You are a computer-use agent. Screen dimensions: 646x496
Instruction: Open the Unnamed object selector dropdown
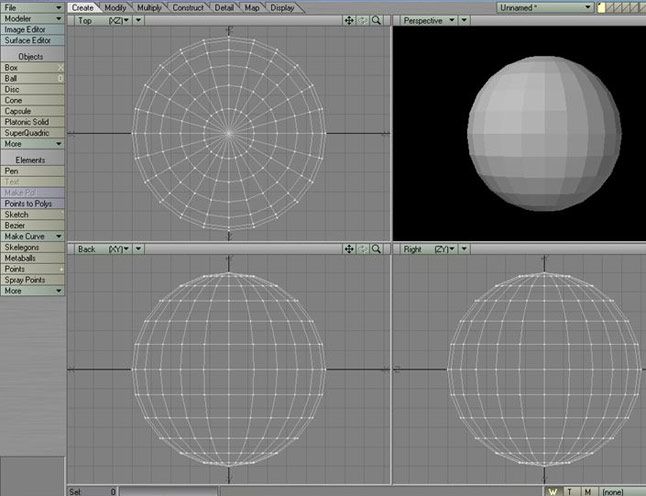[x=545, y=7]
